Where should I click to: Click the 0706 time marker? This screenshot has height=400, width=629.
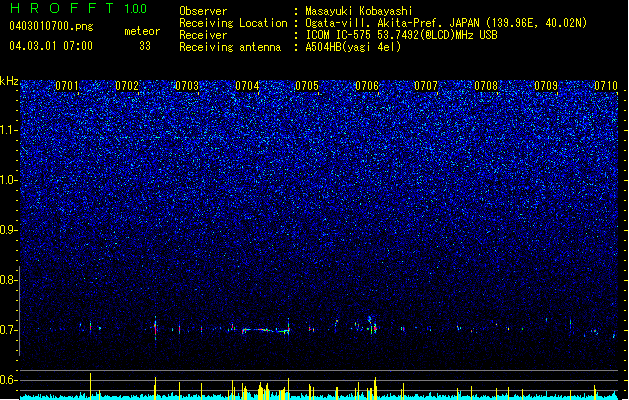[367, 86]
